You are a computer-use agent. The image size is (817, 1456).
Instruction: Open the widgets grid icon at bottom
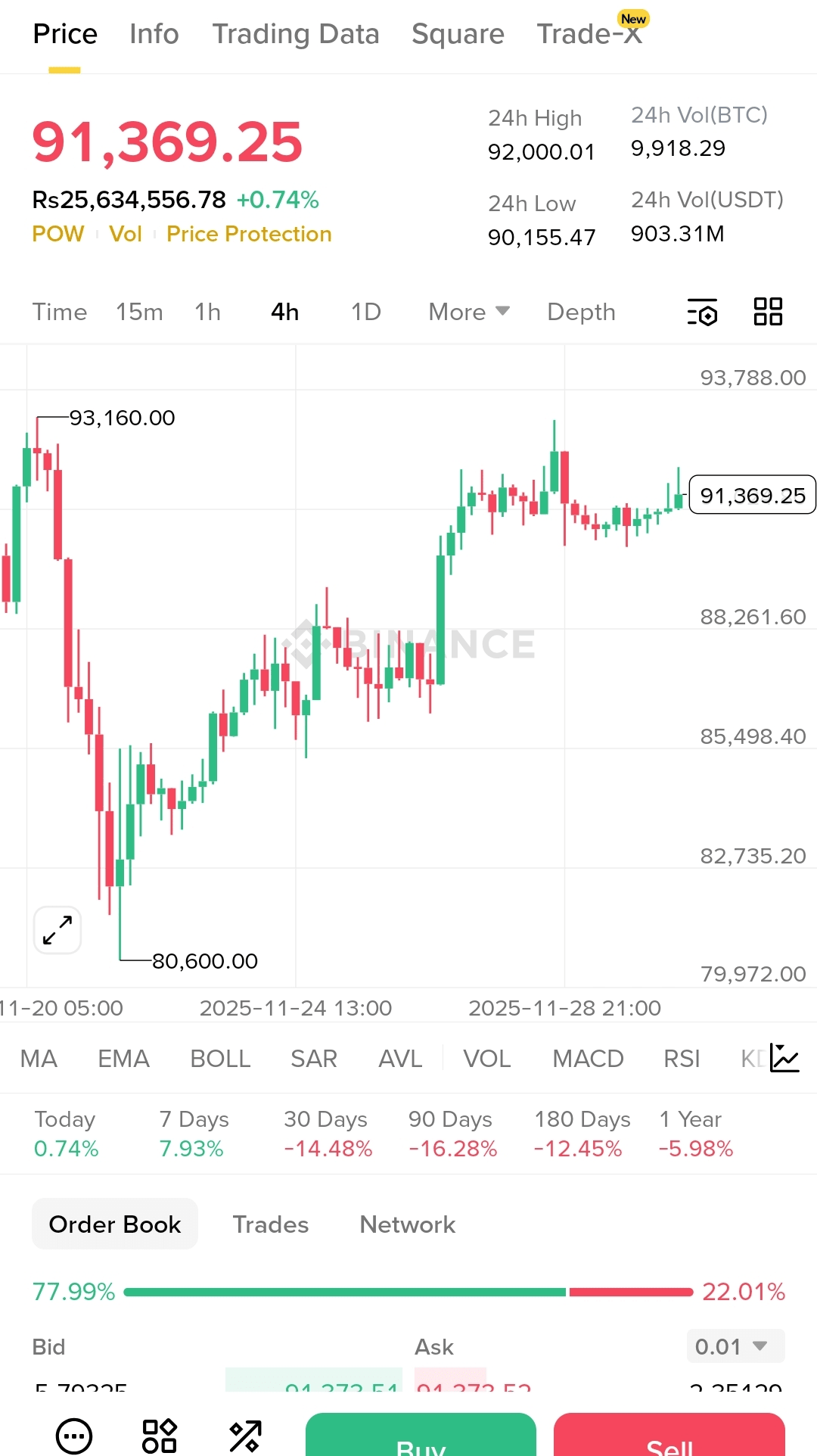(x=158, y=1435)
